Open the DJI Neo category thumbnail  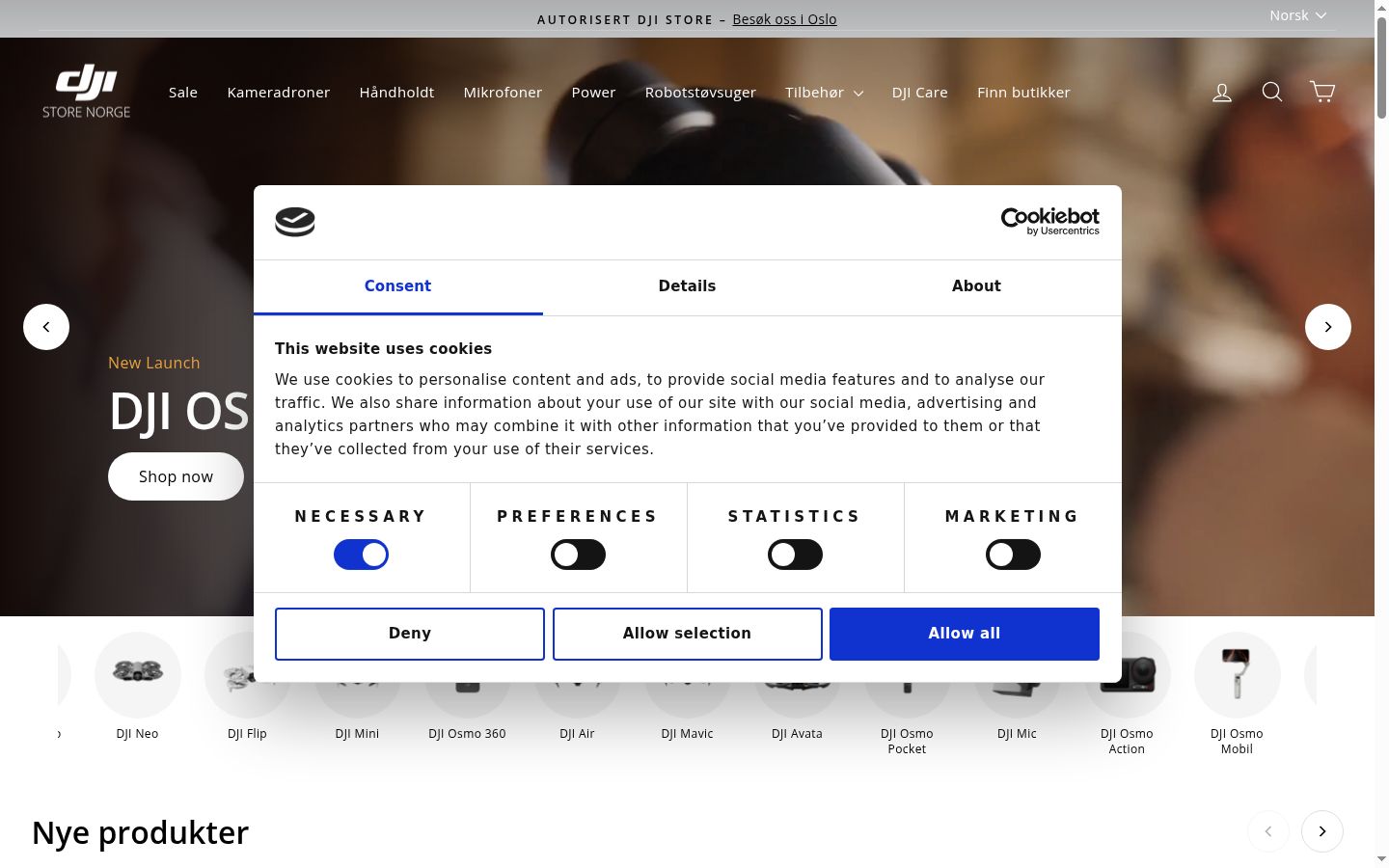[138, 674]
